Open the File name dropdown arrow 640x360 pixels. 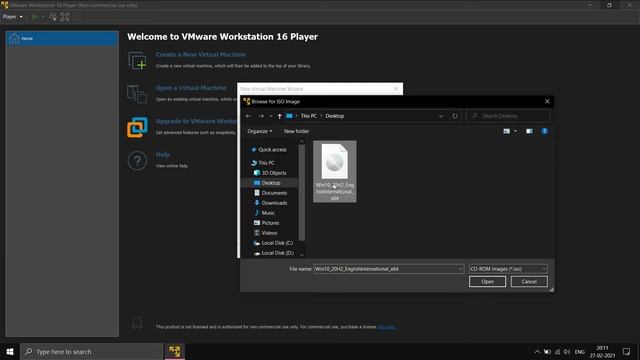tap(460, 269)
